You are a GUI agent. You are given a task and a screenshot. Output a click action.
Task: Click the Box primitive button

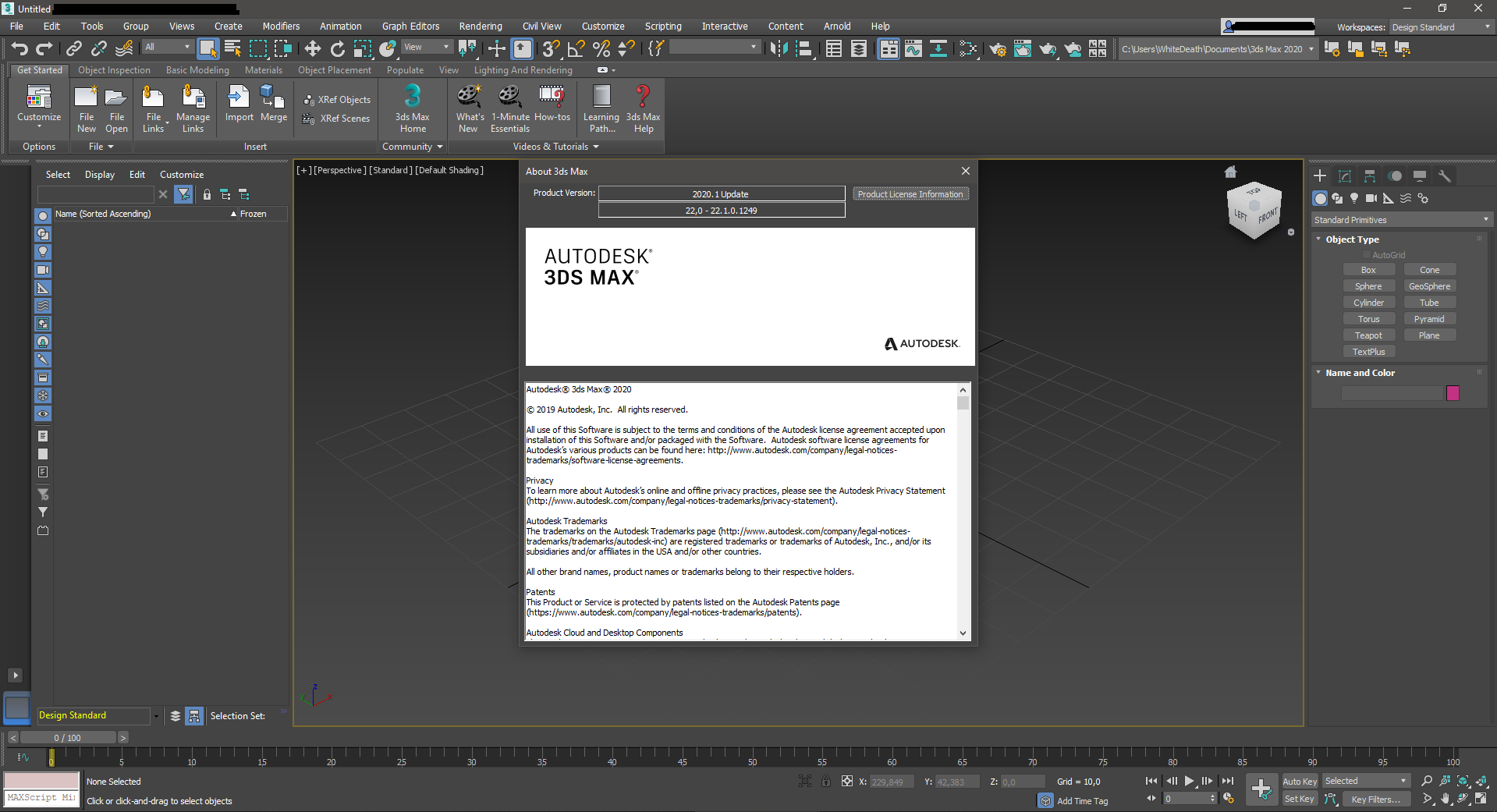click(1368, 270)
